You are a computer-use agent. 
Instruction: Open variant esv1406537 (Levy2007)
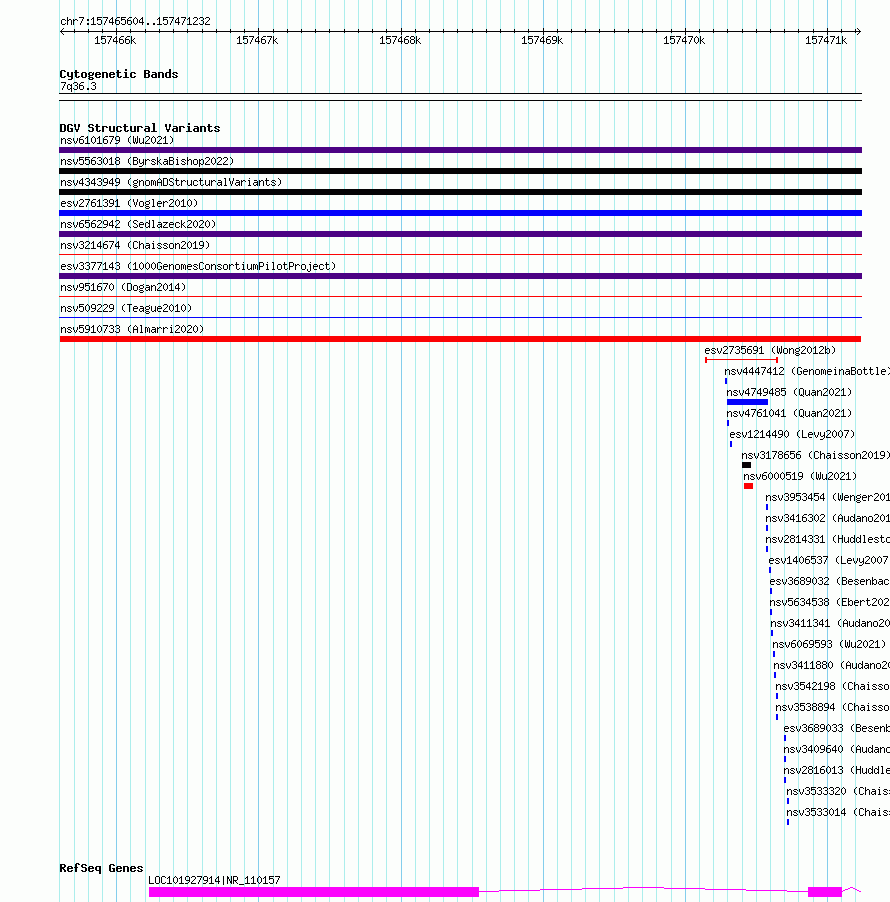[829, 560]
